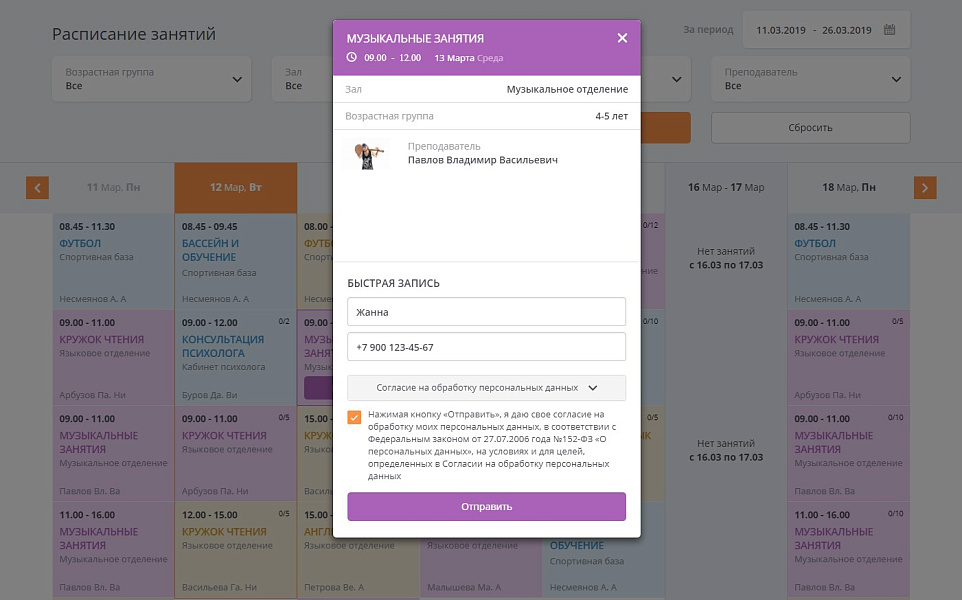The image size is (962, 600).
Task: Go to previous week with left arrow
Action: 37,188
